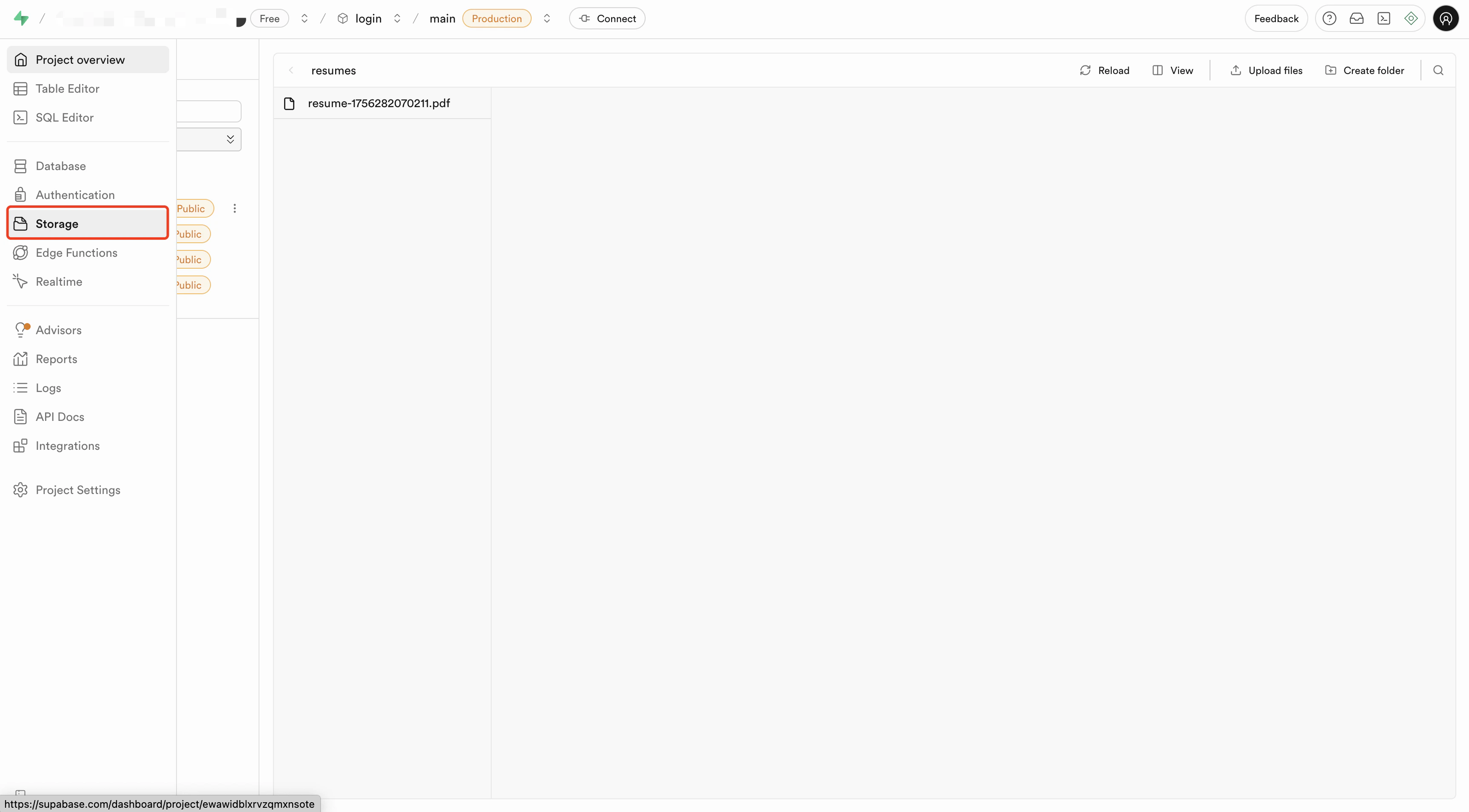Open the bucket three-dot options menu

pyautogui.click(x=234, y=208)
